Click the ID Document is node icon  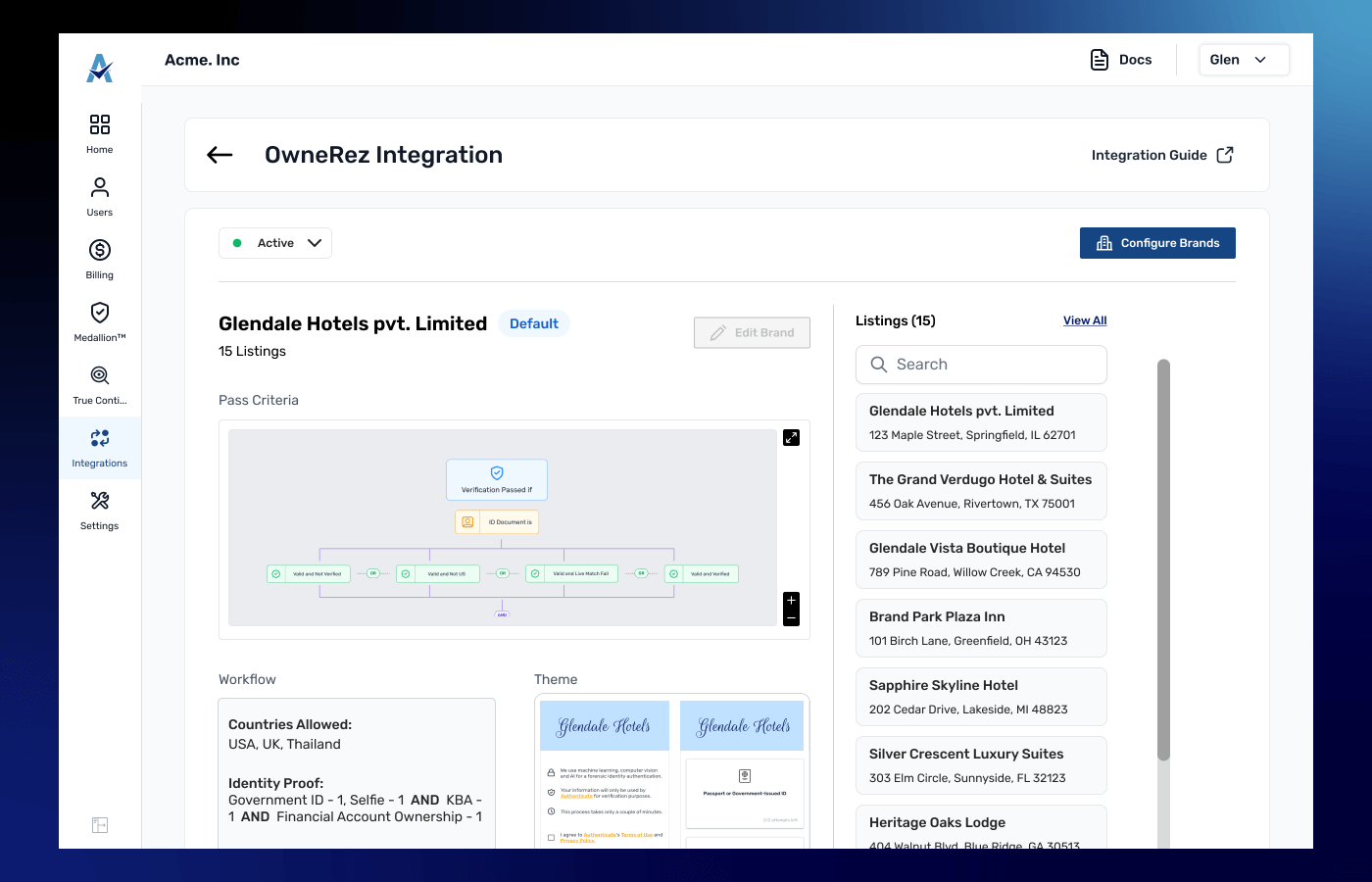click(x=467, y=522)
